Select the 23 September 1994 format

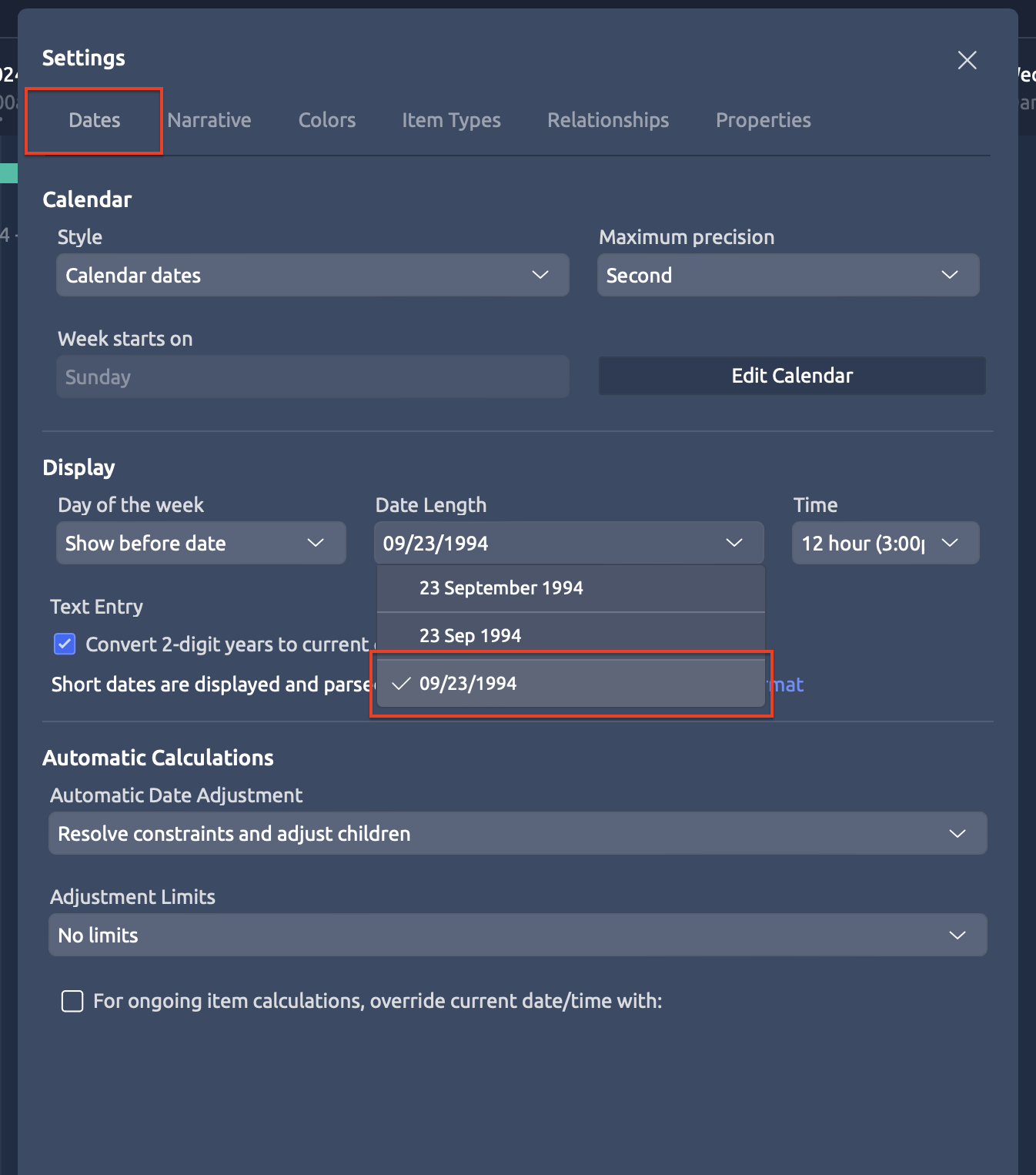coord(501,588)
